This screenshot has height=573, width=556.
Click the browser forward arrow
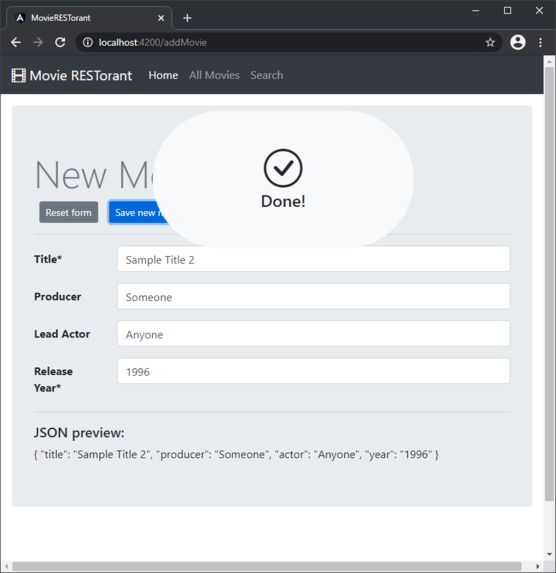tap(38, 42)
